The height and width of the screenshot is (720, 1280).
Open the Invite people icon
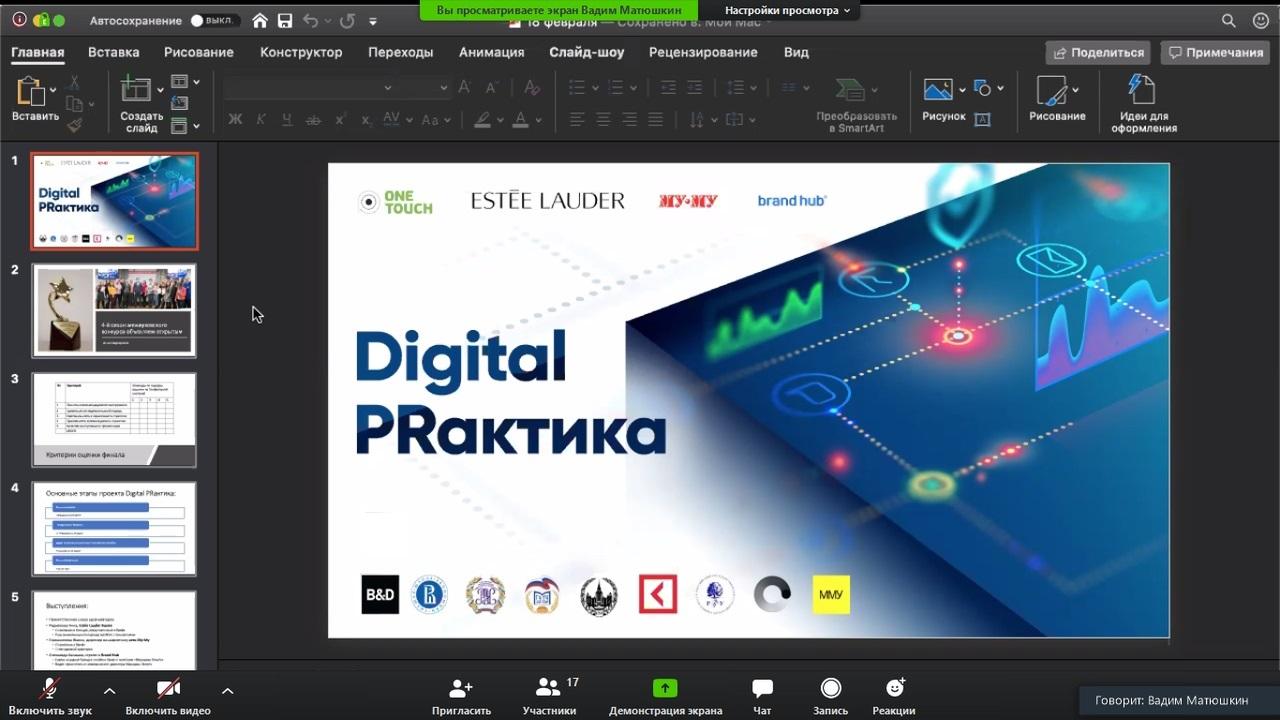pos(461,688)
